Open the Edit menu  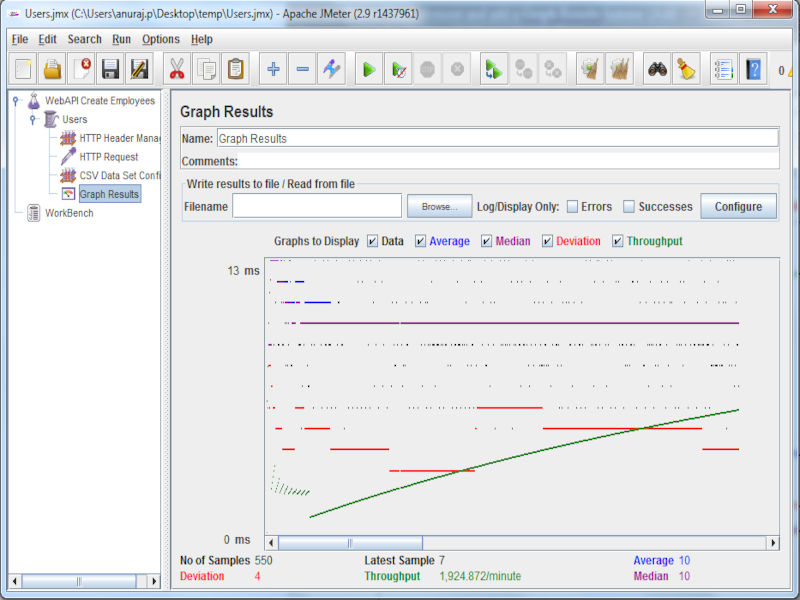point(47,39)
